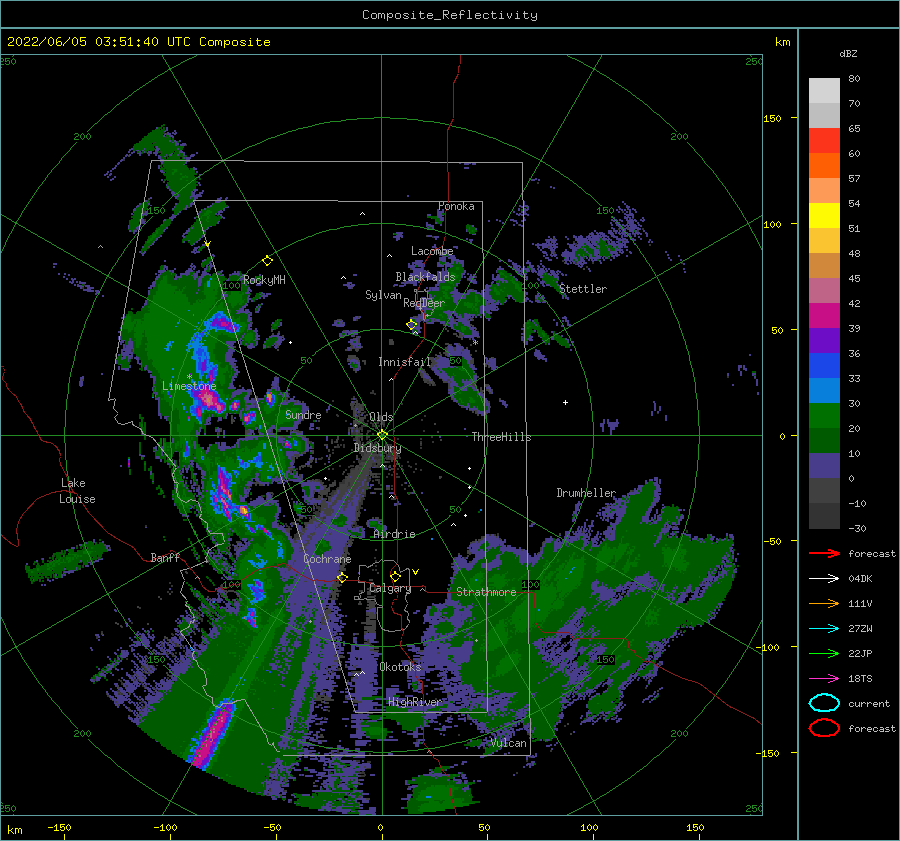Image resolution: width=900 pixels, height=841 pixels.
Task: Select the red 65 dBZ legend swatch
Action: click(824, 140)
